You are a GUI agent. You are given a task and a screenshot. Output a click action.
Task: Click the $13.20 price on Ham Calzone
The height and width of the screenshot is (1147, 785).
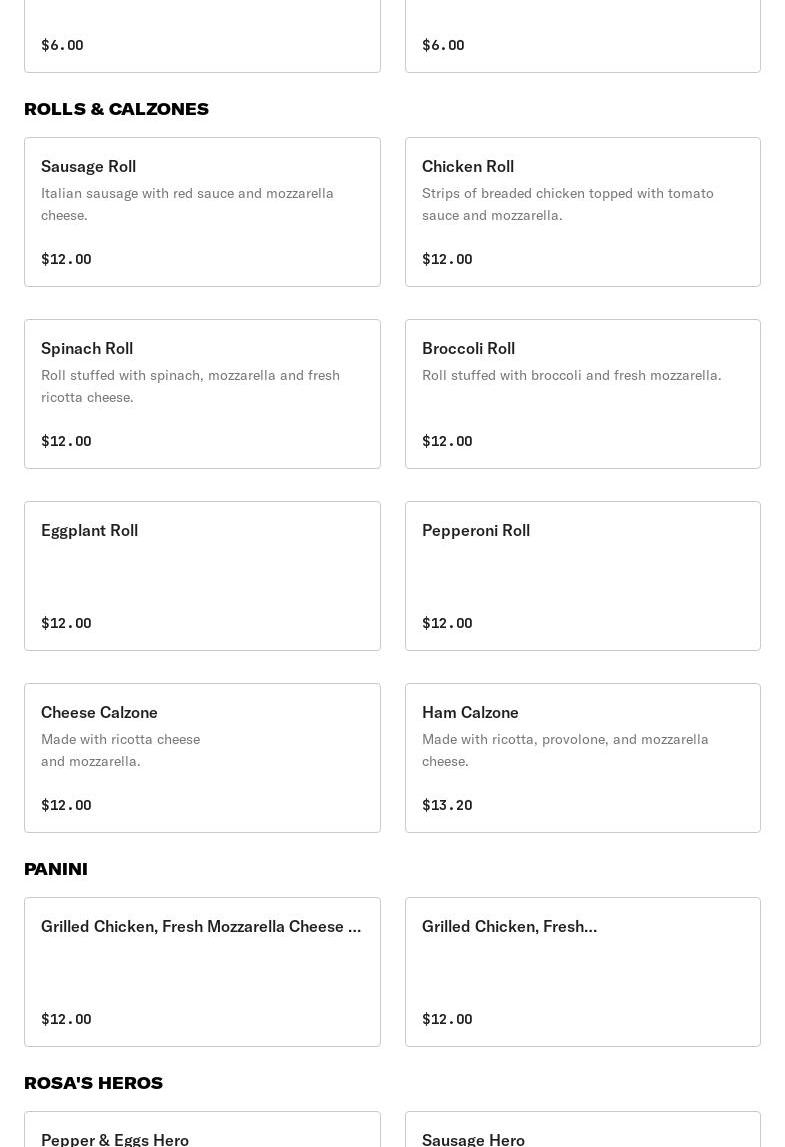pyautogui.click(x=447, y=805)
